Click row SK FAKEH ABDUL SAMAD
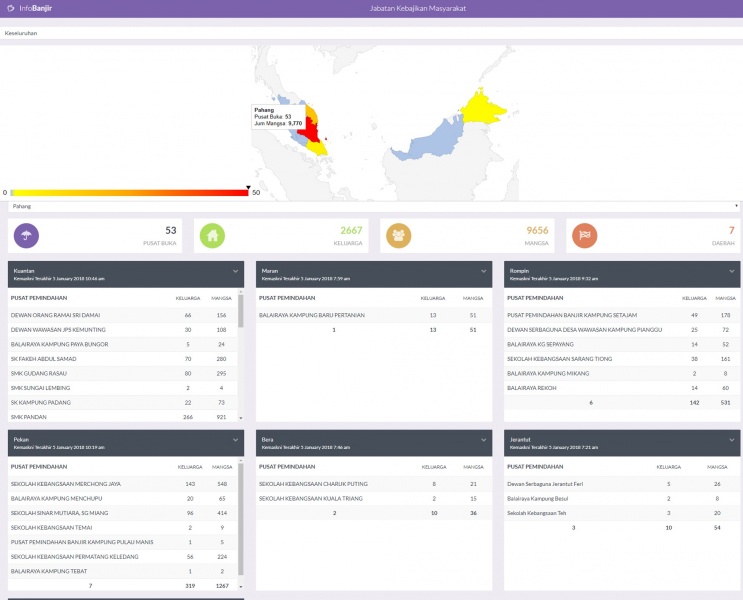The image size is (743, 600). click(x=123, y=359)
